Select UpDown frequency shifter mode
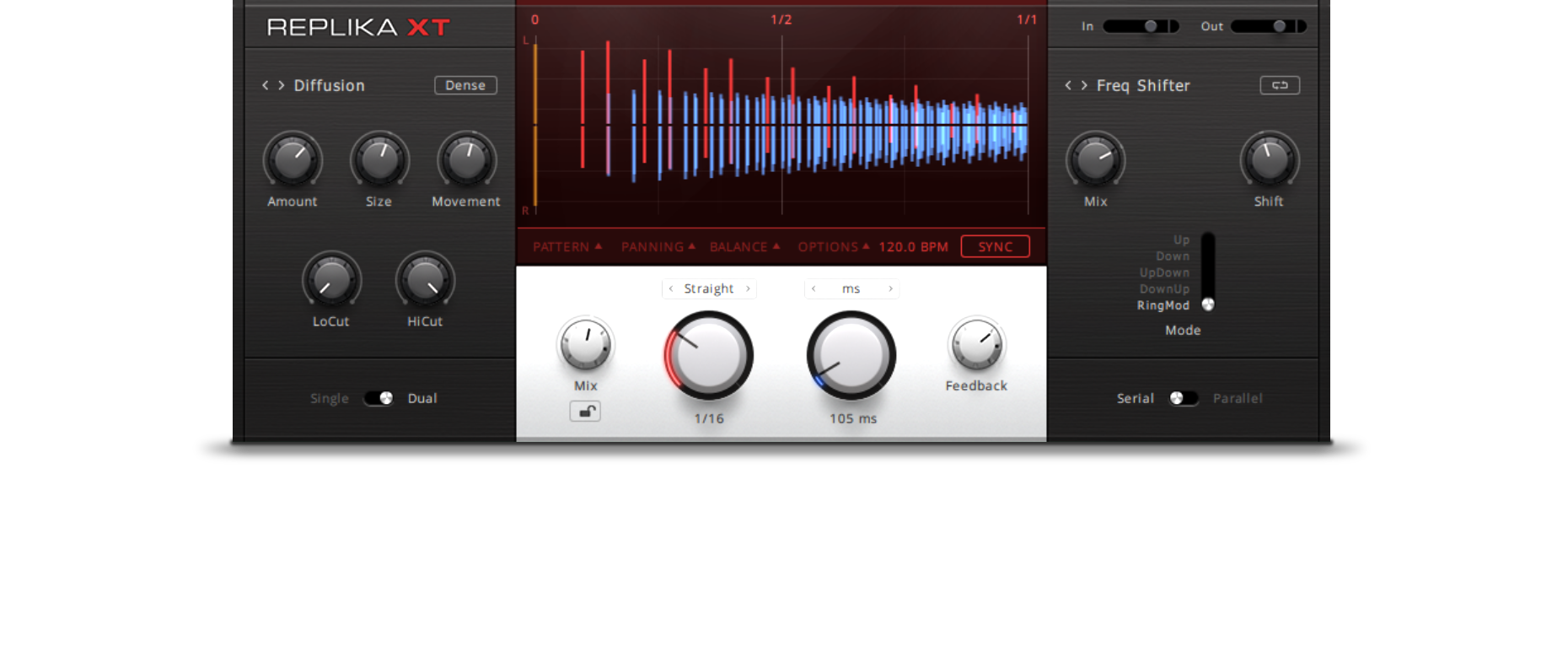1568x657 pixels. 1165,272
